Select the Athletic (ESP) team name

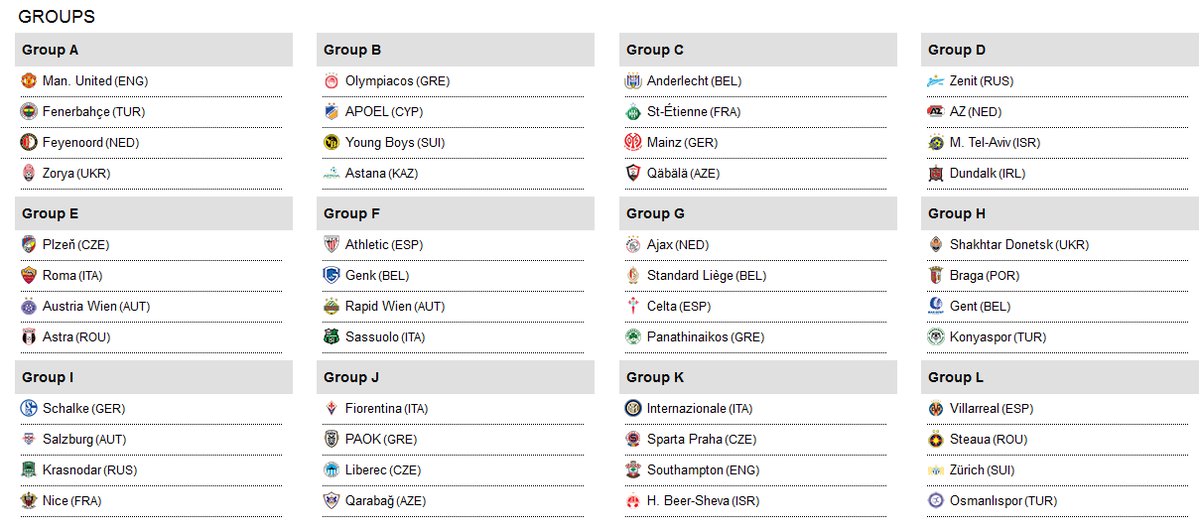click(x=366, y=245)
